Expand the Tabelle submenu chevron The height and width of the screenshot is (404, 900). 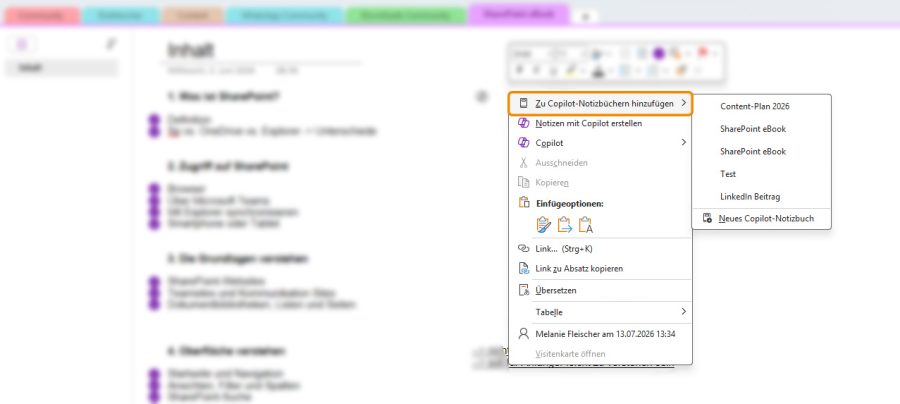click(x=683, y=312)
